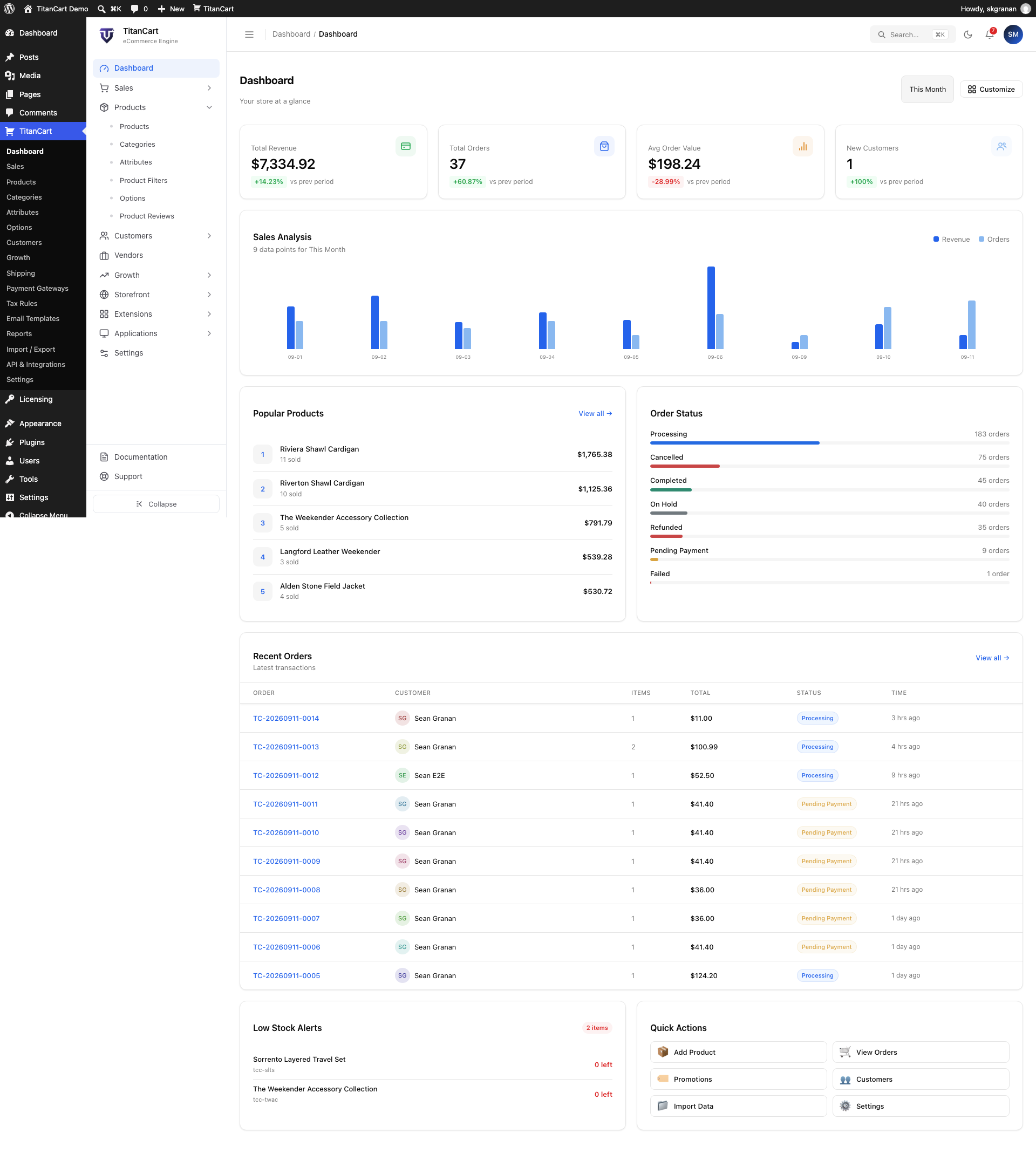Click the Riviera Shawl Cardigan product row

(433, 454)
